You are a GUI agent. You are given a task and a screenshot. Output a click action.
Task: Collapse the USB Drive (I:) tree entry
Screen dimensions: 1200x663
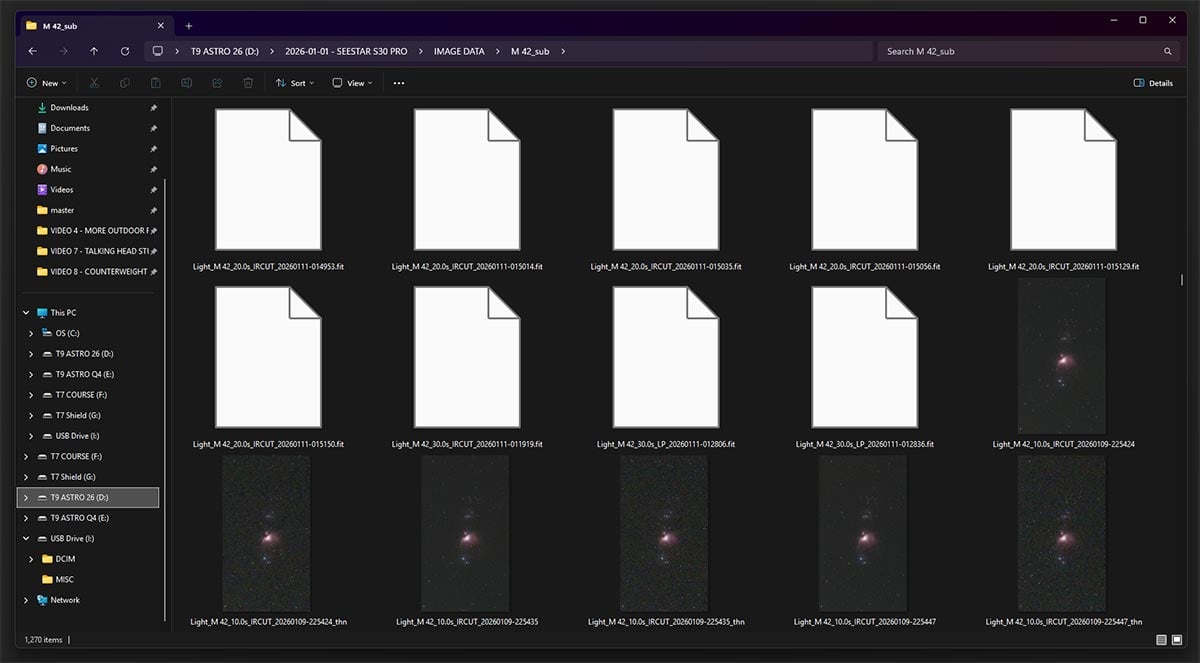coord(24,538)
